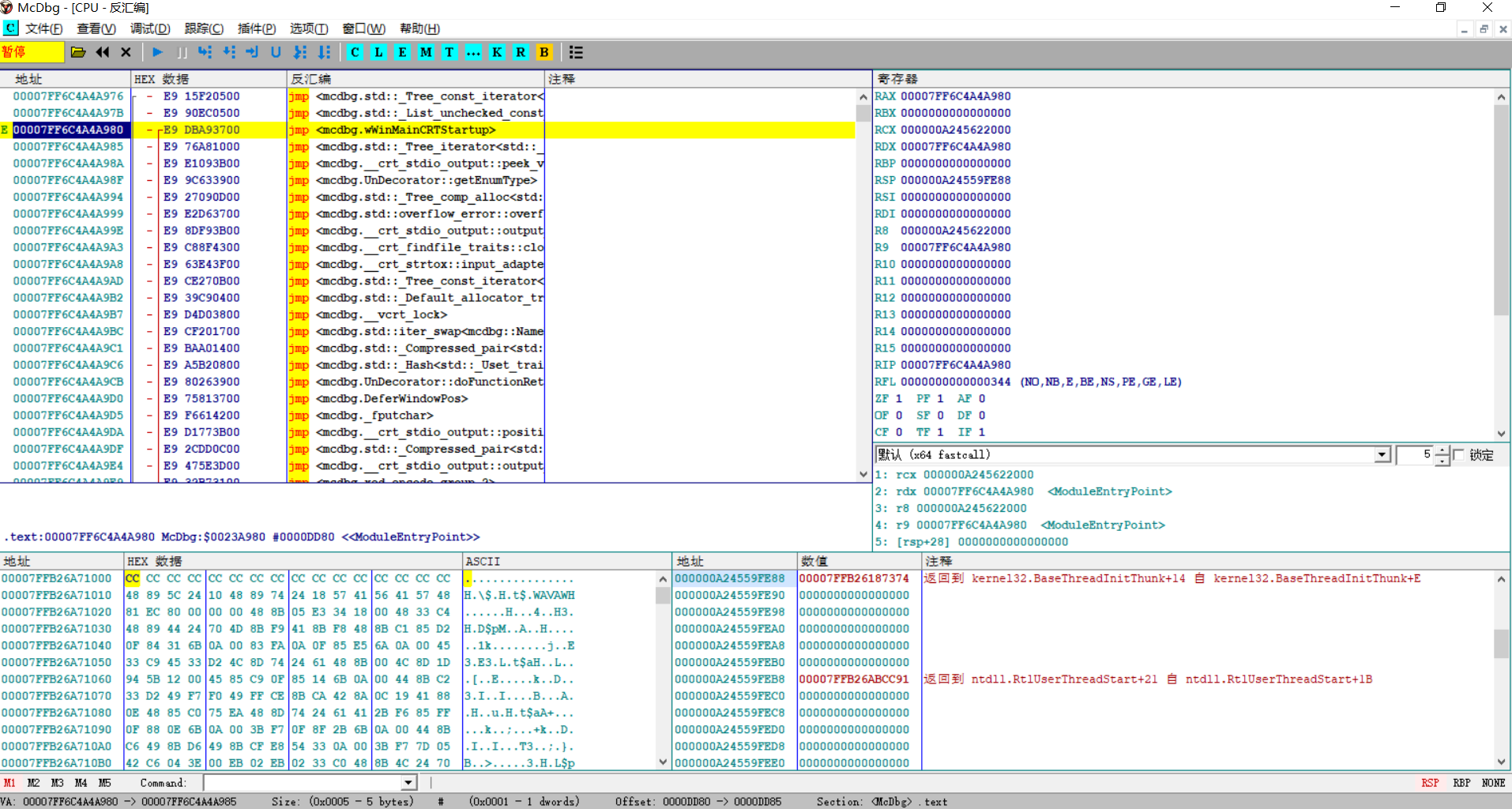Click the step into toolbar icon
The width and height of the screenshot is (1512, 809).
tap(205, 52)
